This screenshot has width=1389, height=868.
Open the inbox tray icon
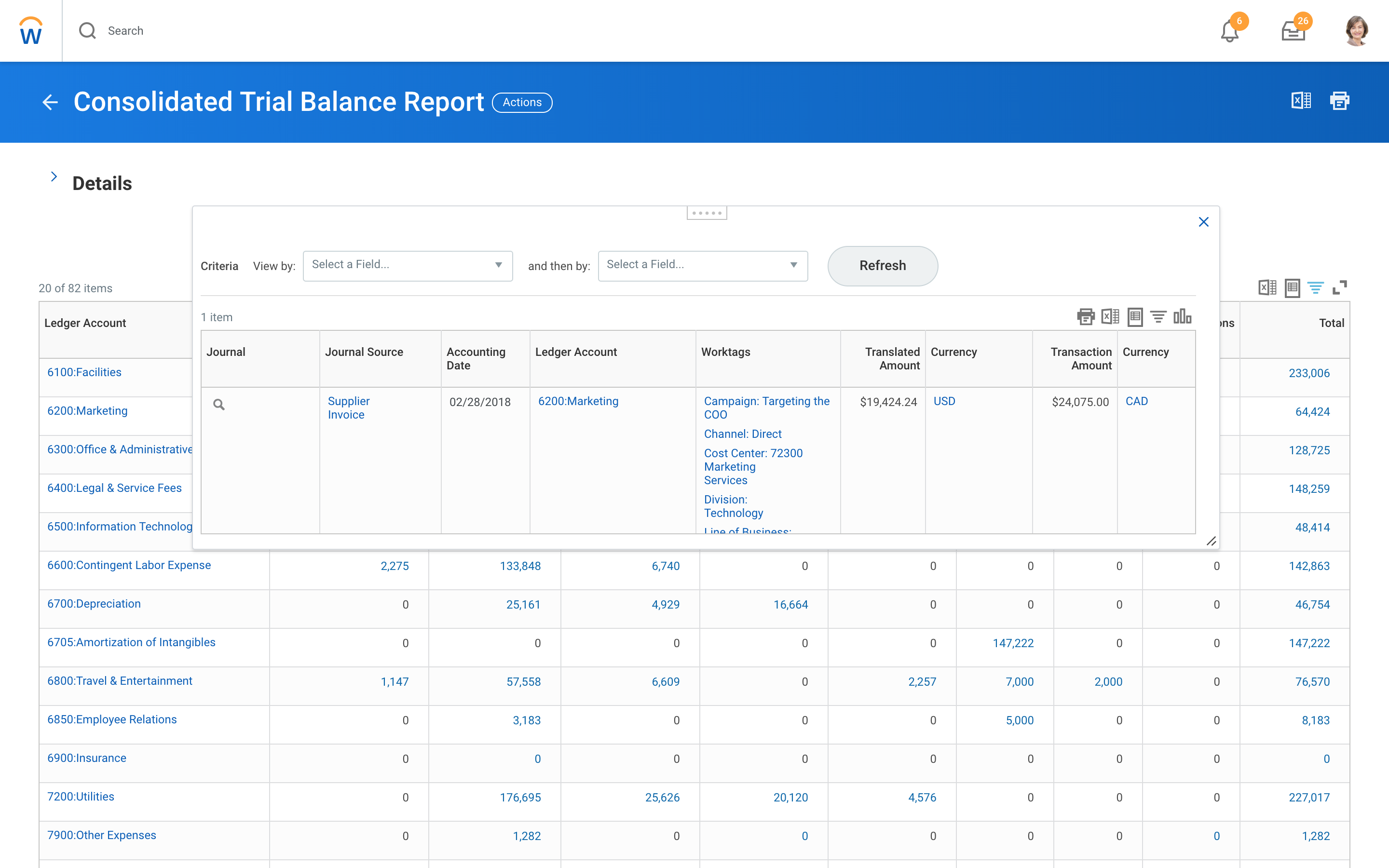pos(1293,31)
